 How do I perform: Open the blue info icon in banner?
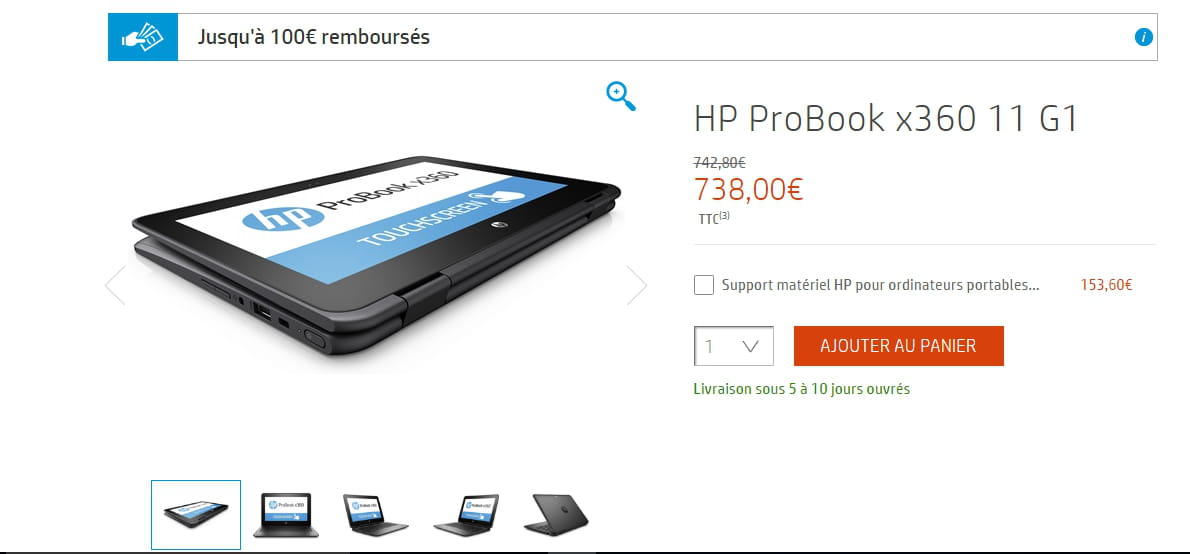pos(1143,36)
